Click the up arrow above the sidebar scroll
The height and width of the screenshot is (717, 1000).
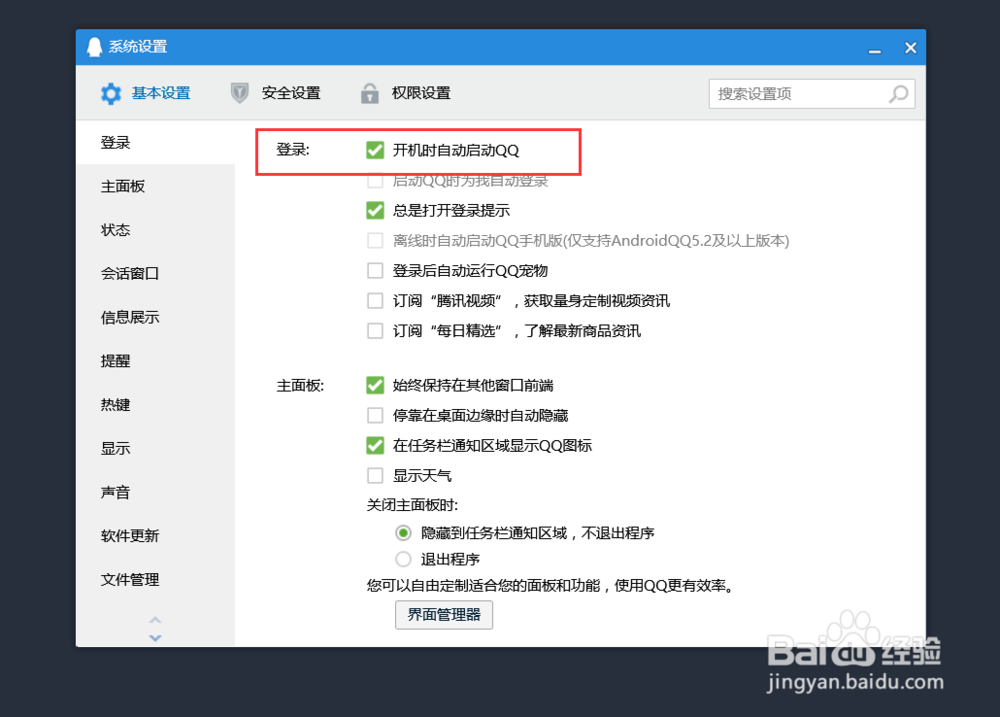pos(156,617)
